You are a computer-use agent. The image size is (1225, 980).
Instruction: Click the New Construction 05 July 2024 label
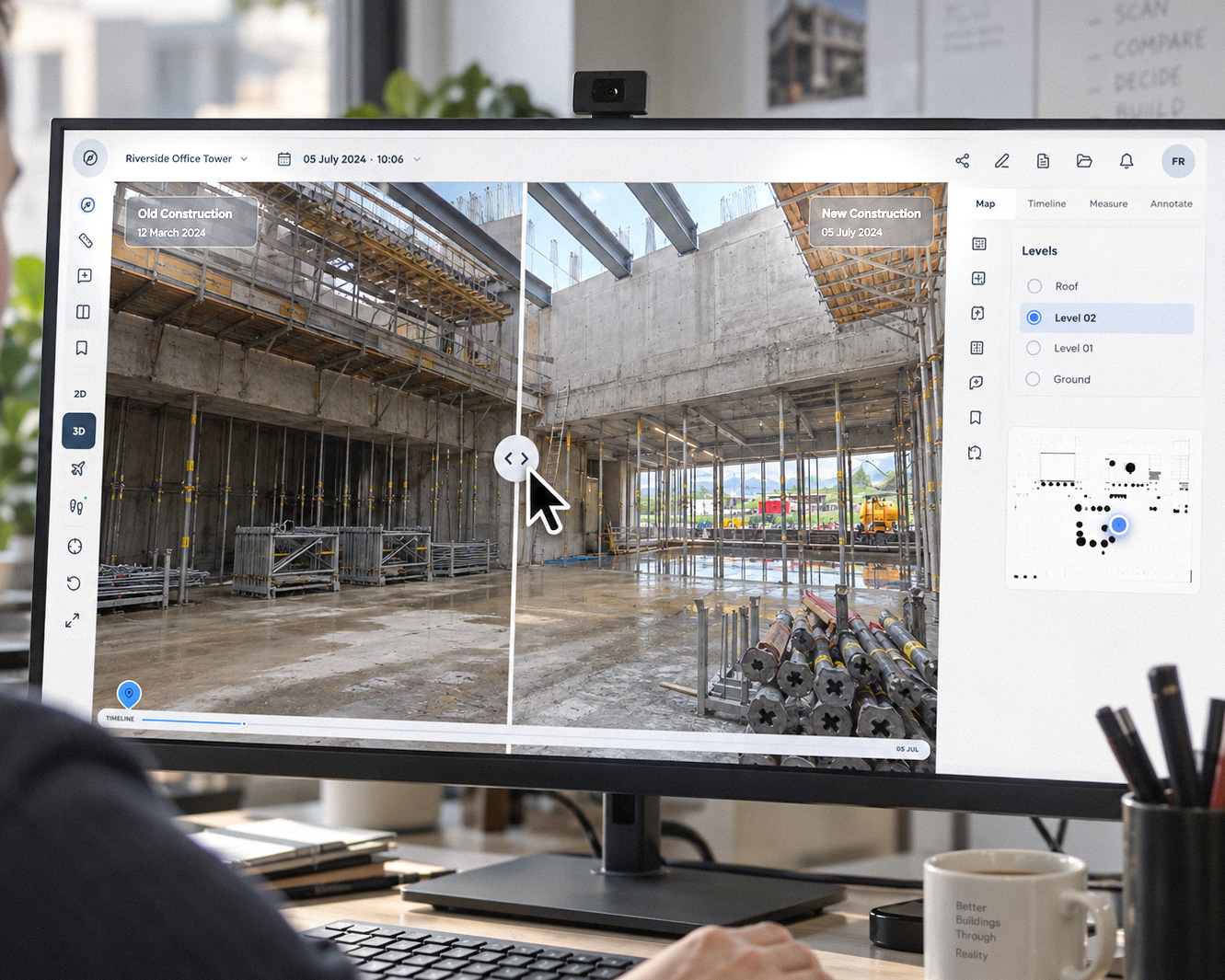pos(871,222)
